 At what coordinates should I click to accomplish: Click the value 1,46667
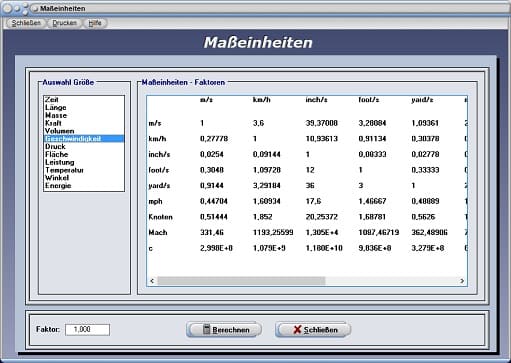click(372, 201)
